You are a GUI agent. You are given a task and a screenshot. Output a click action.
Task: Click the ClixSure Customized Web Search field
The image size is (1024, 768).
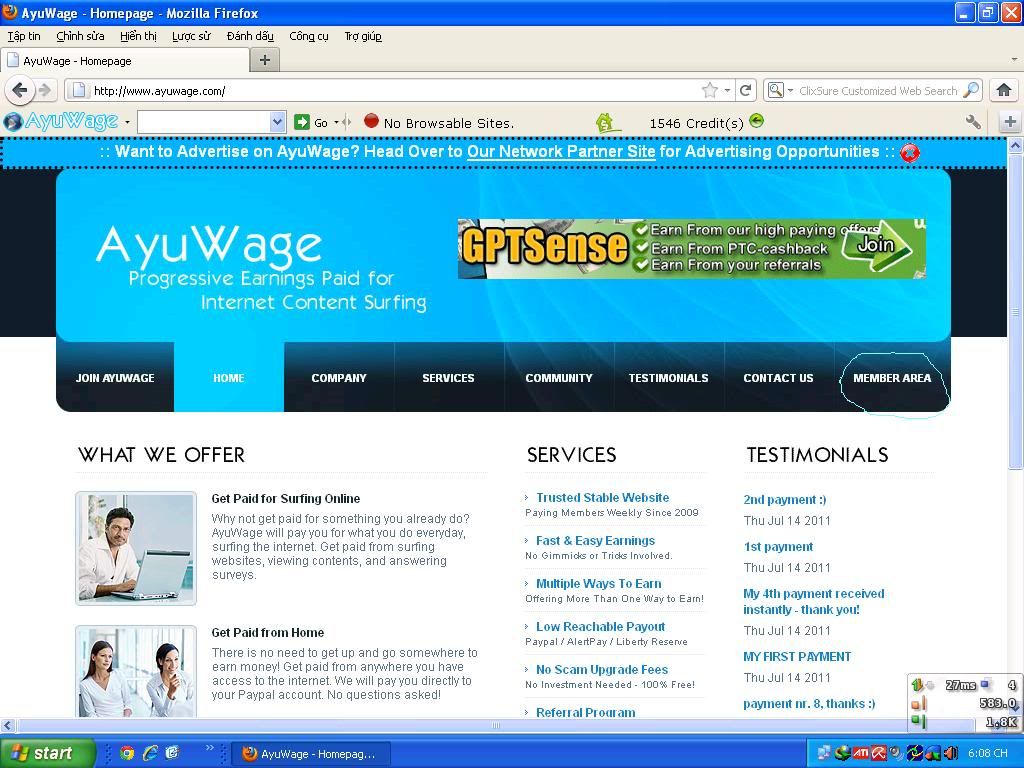(x=878, y=91)
